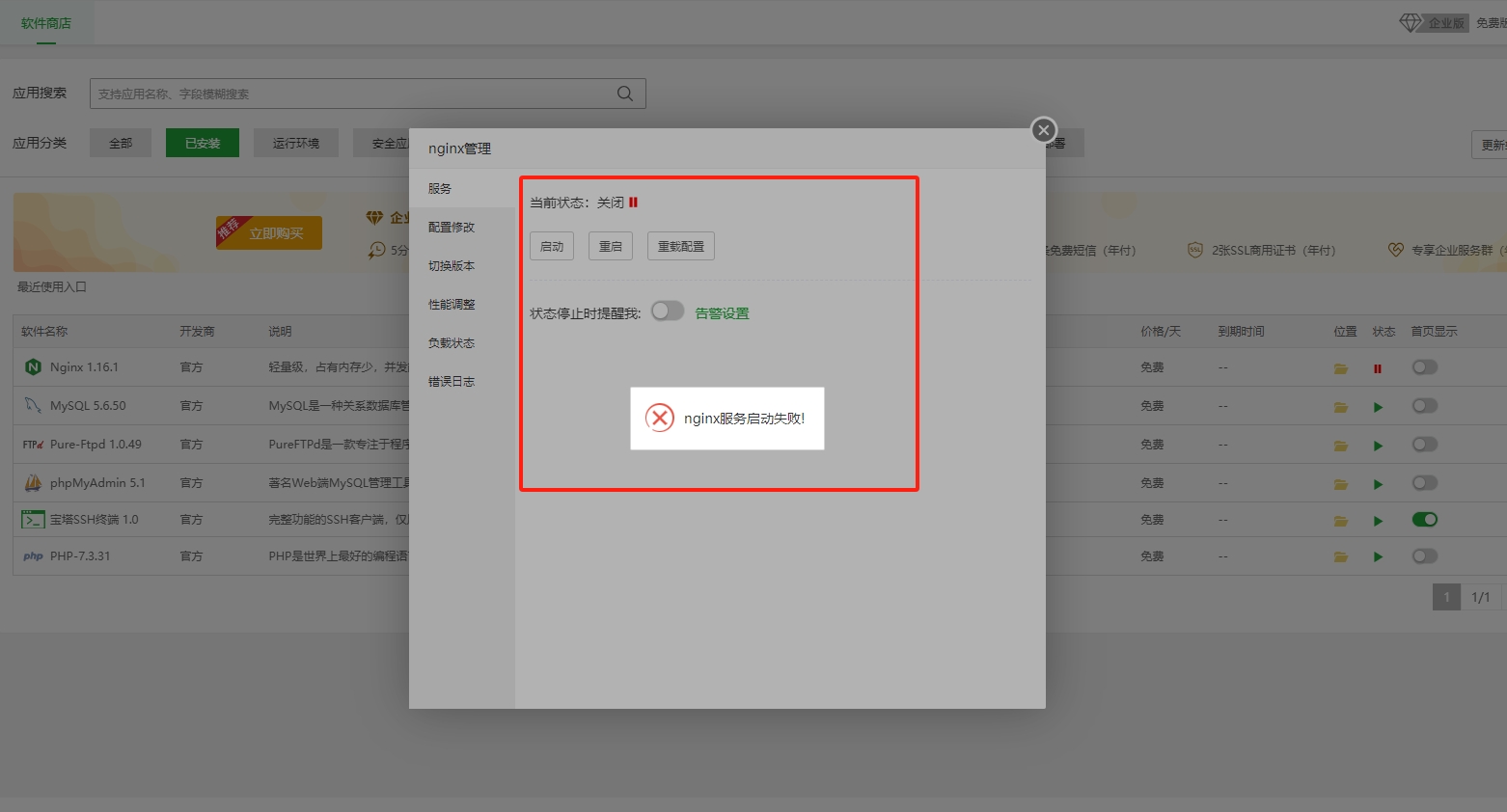Click the 启动 button

pyautogui.click(x=552, y=246)
